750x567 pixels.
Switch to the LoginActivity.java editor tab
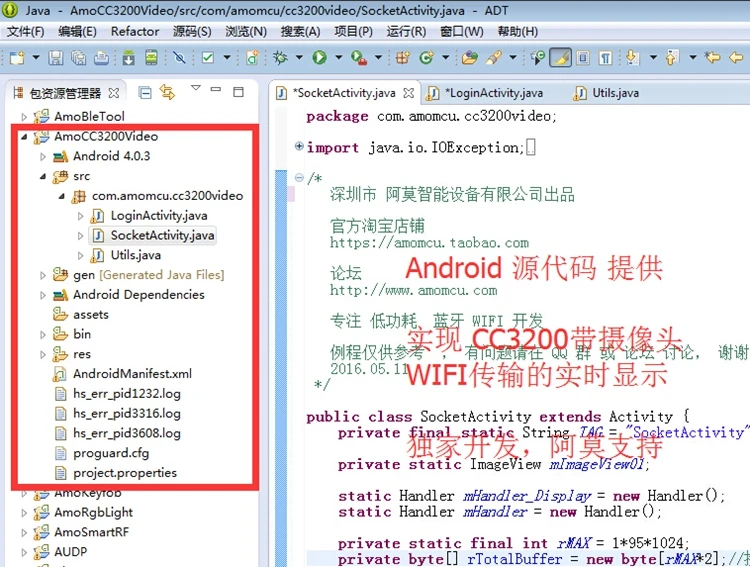coord(494,93)
